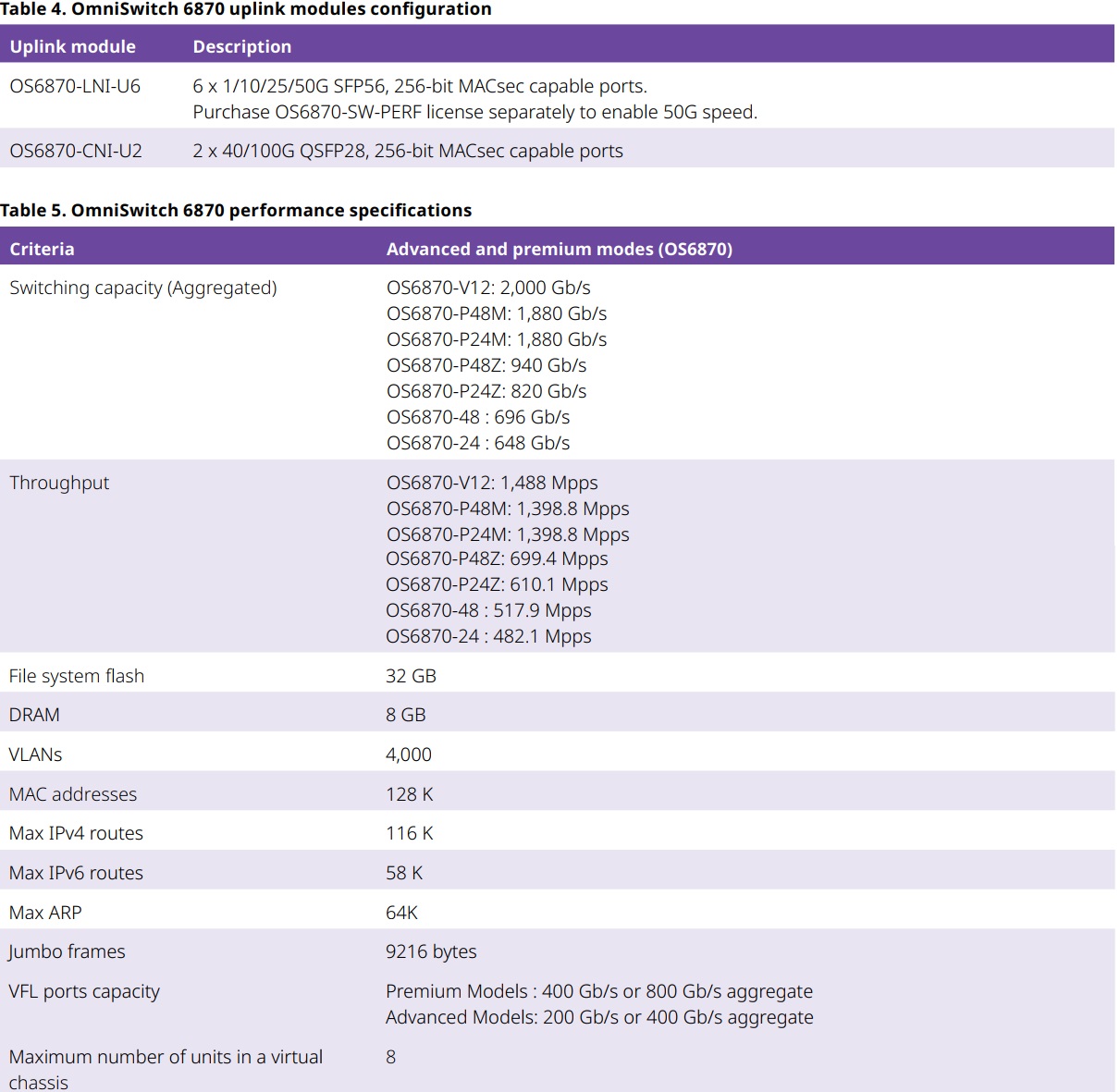Click the 'File system flash' row label
Screen dimensions: 1120x1092
[77, 676]
